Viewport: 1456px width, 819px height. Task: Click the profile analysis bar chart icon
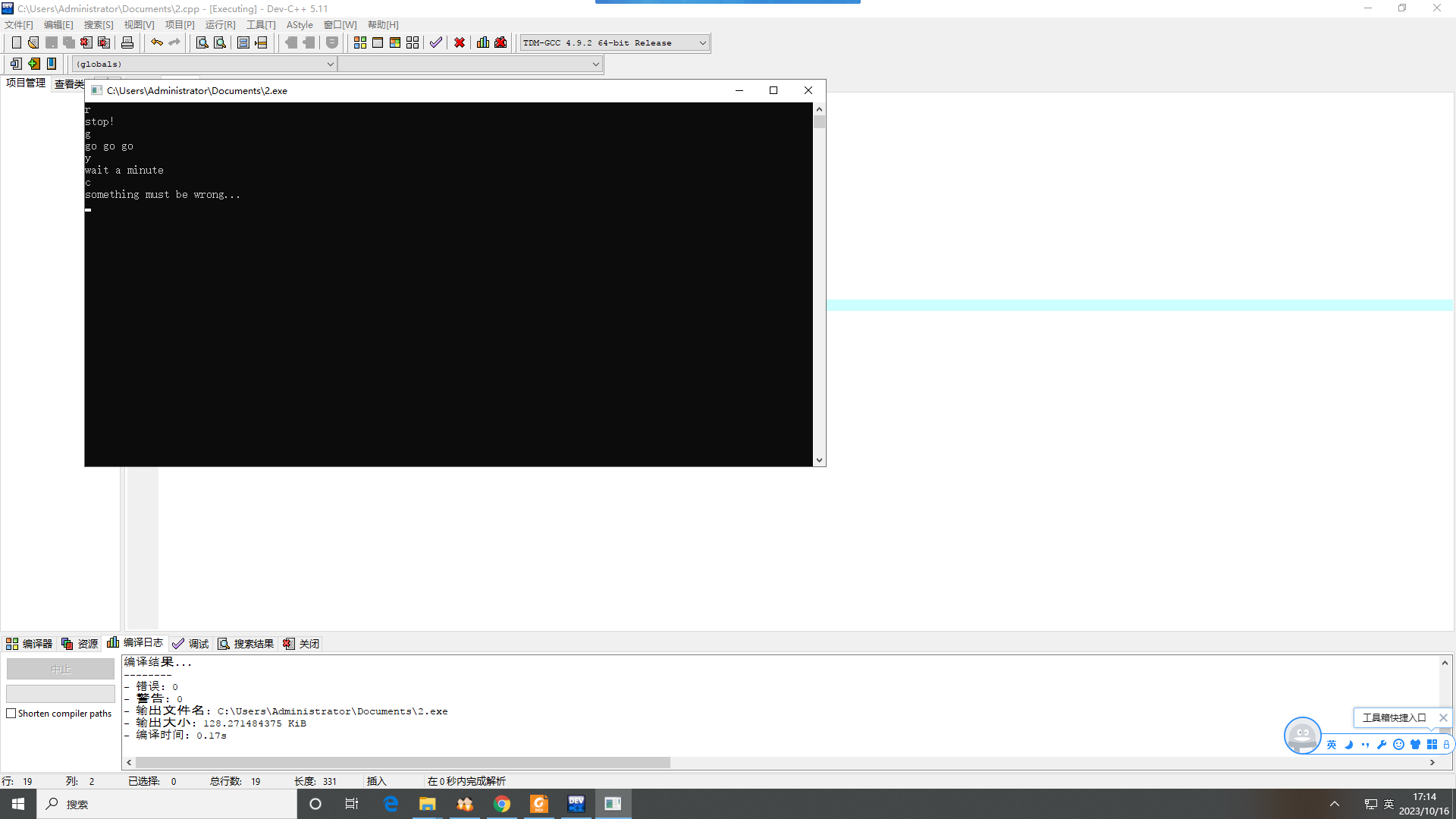click(x=483, y=42)
